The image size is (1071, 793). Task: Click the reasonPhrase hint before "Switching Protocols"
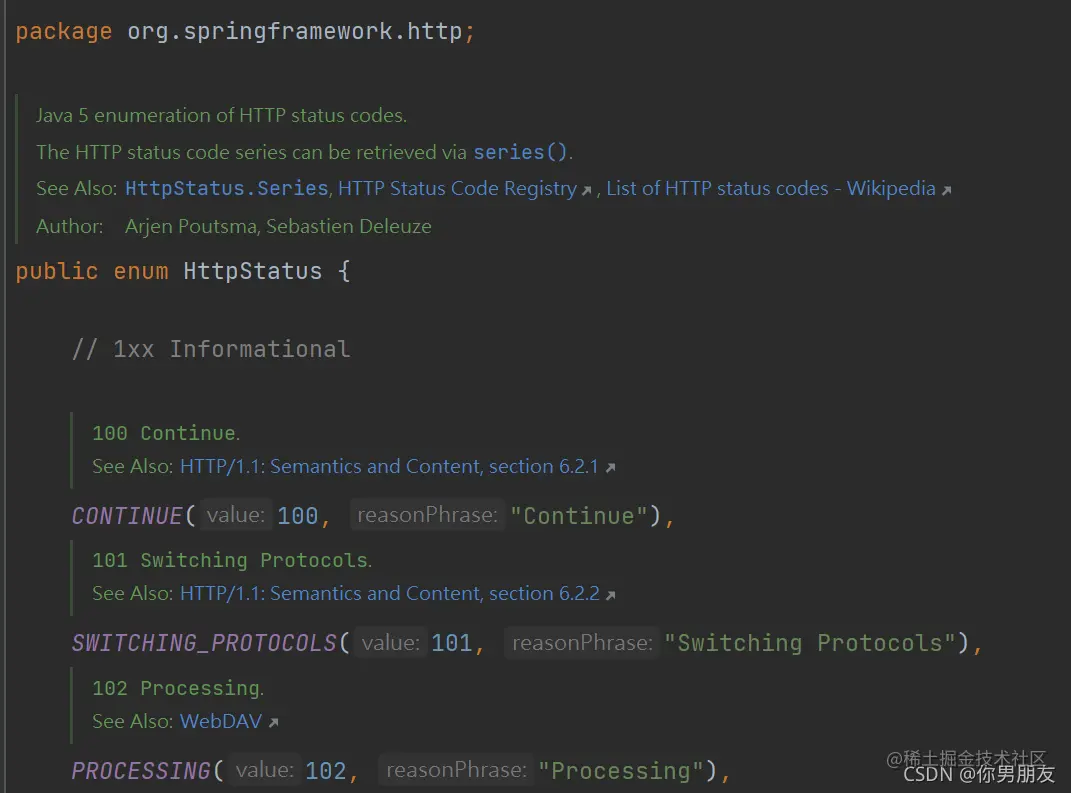tap(582, 643)
